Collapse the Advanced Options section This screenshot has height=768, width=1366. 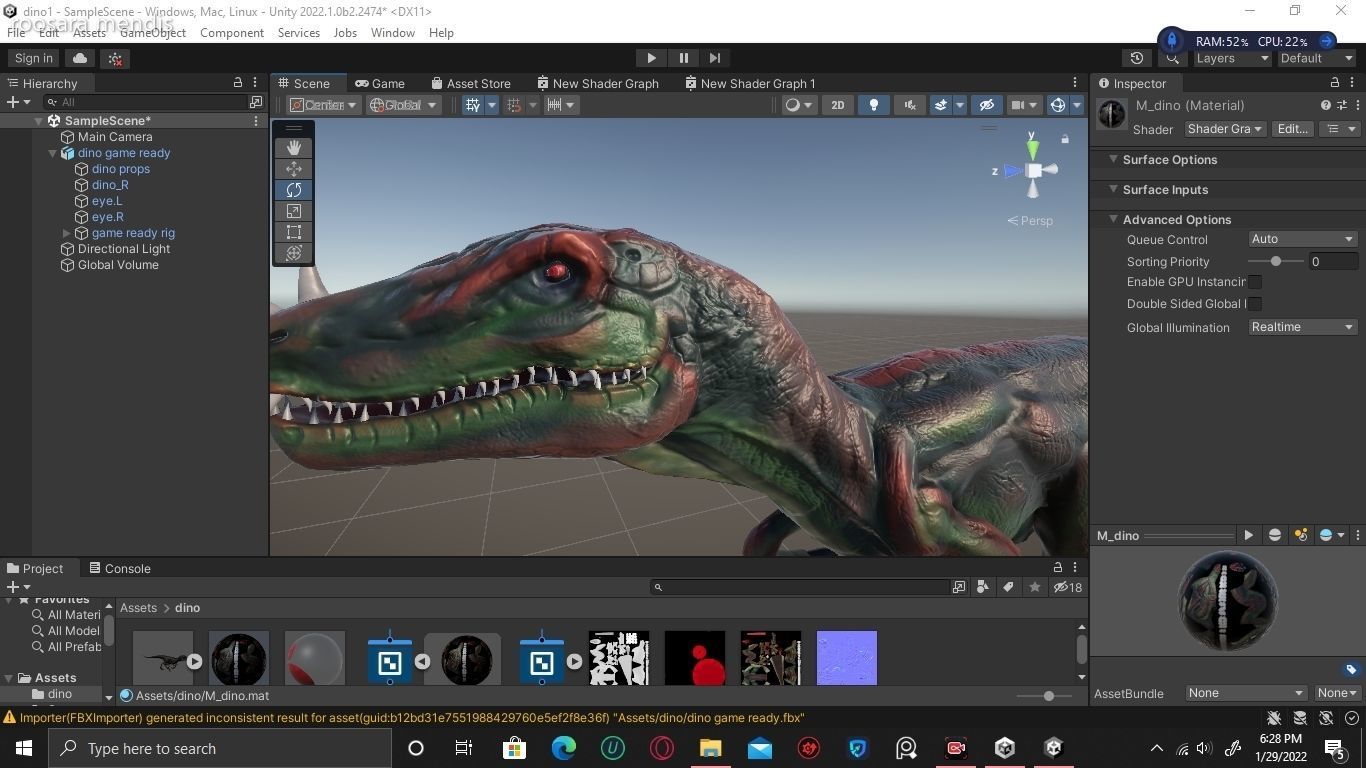pyautogui.click(x=1112, y=219)
